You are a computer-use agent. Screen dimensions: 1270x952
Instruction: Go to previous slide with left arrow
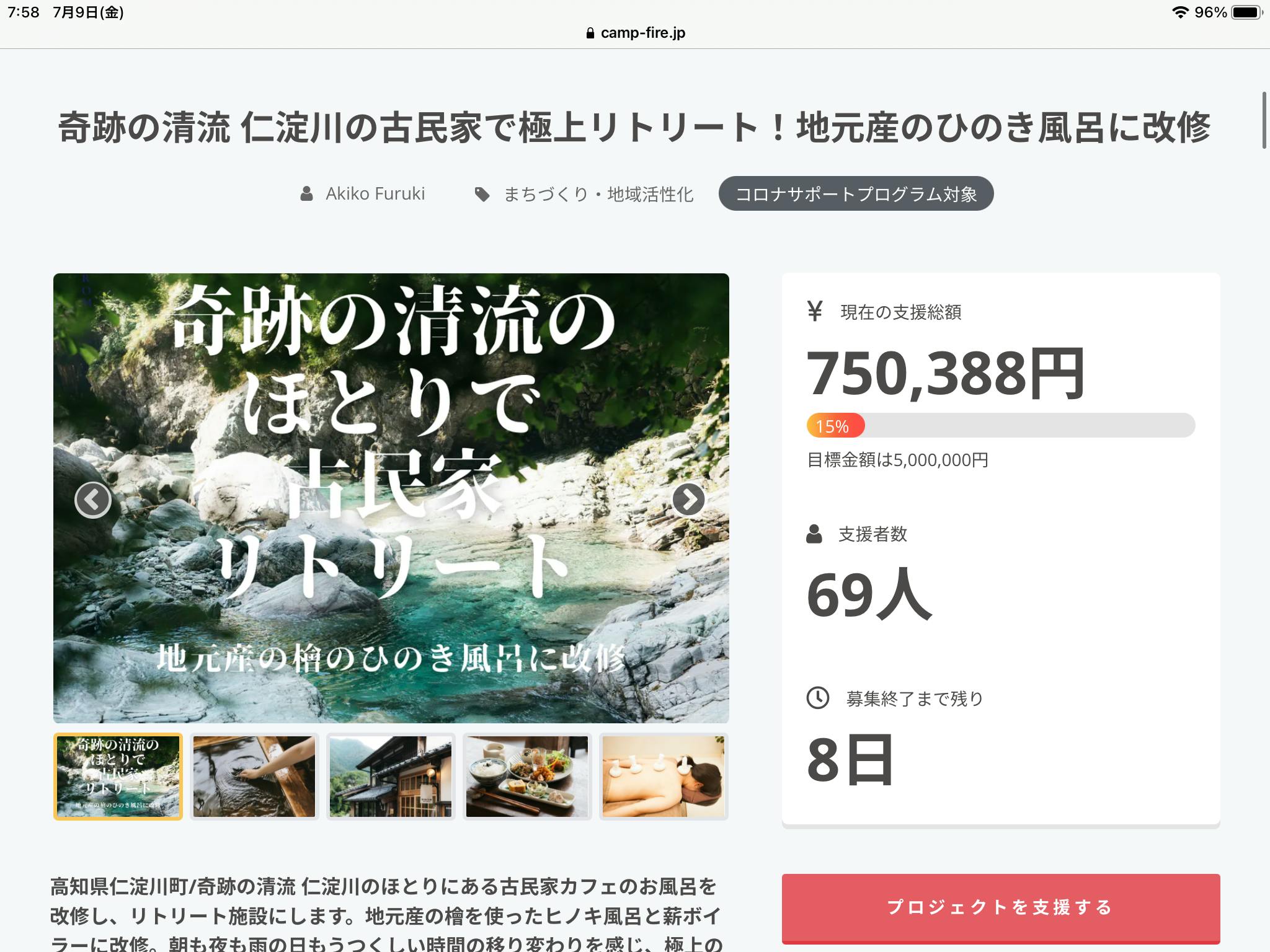(x=93, y=500)
